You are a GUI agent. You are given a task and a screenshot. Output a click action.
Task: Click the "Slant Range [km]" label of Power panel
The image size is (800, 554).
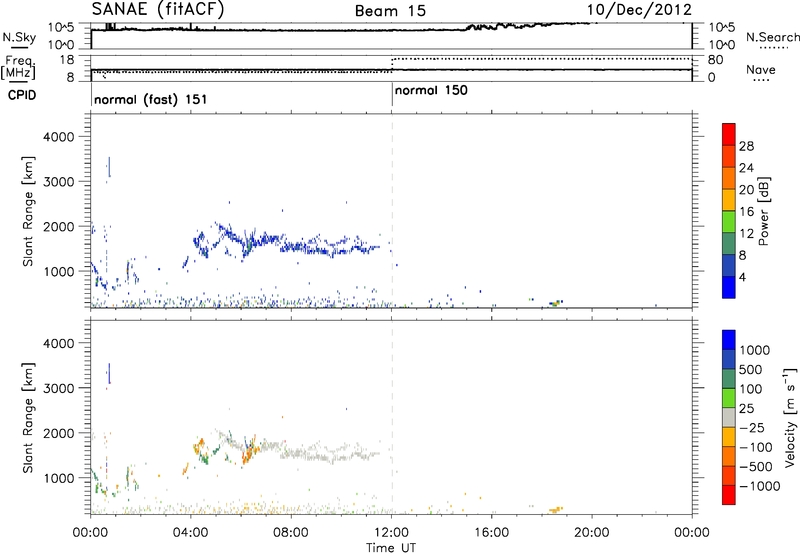click(x=28, y=211)
